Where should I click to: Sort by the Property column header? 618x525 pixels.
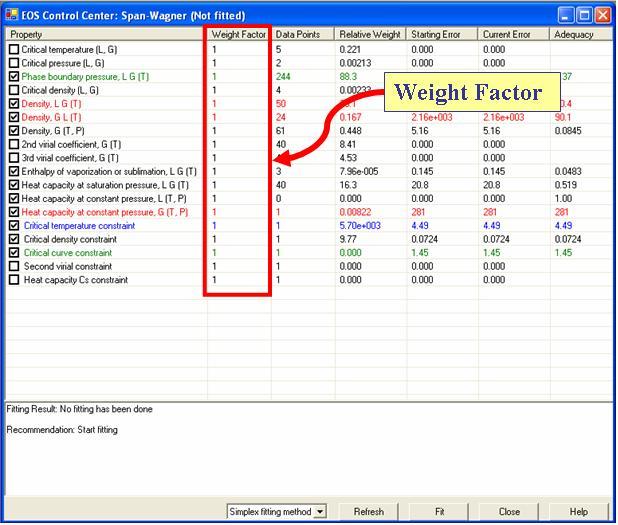105,34
